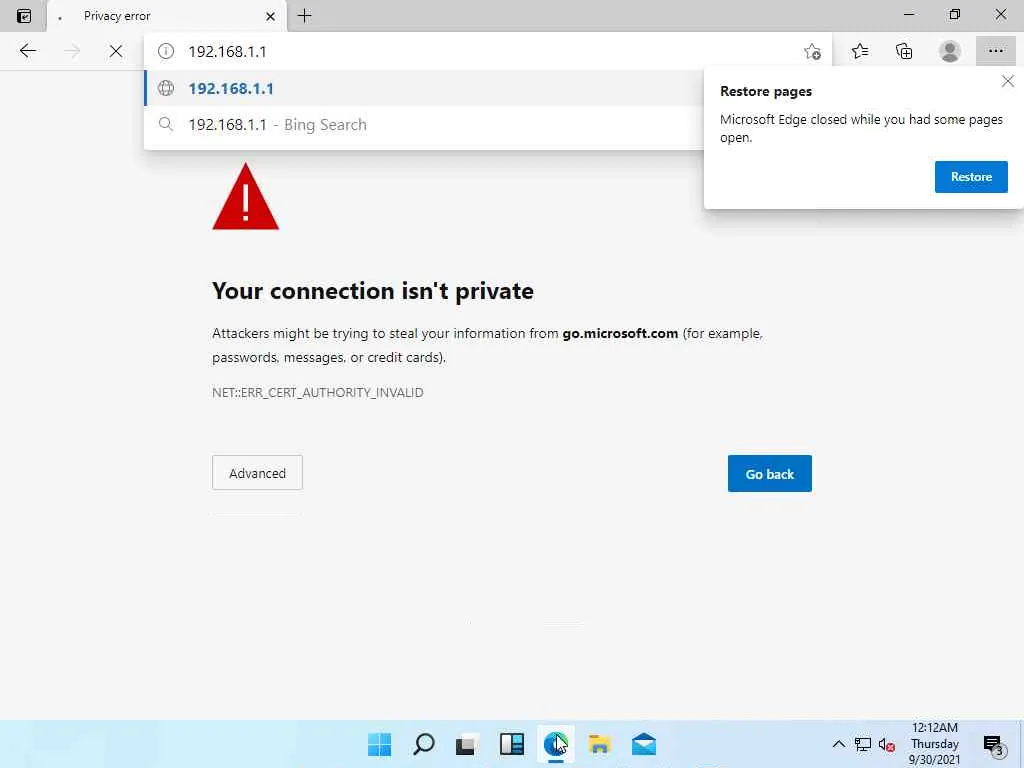The image size is (1024, 768).
Task: Open Windows Start menu
Action: 379,744
